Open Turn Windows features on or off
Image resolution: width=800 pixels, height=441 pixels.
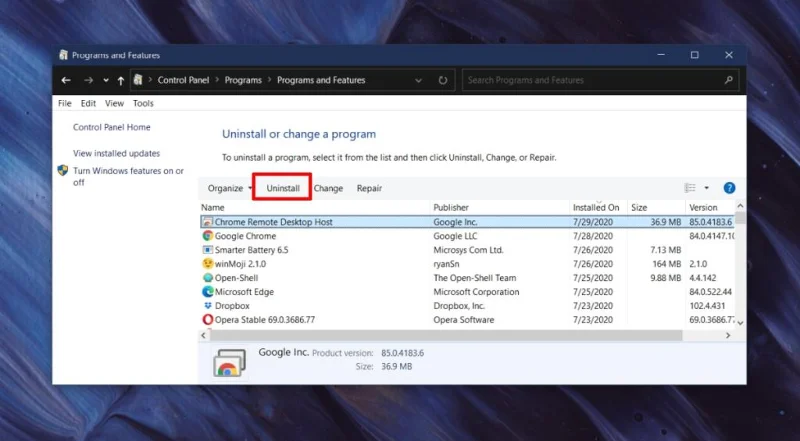coord(128,177)
